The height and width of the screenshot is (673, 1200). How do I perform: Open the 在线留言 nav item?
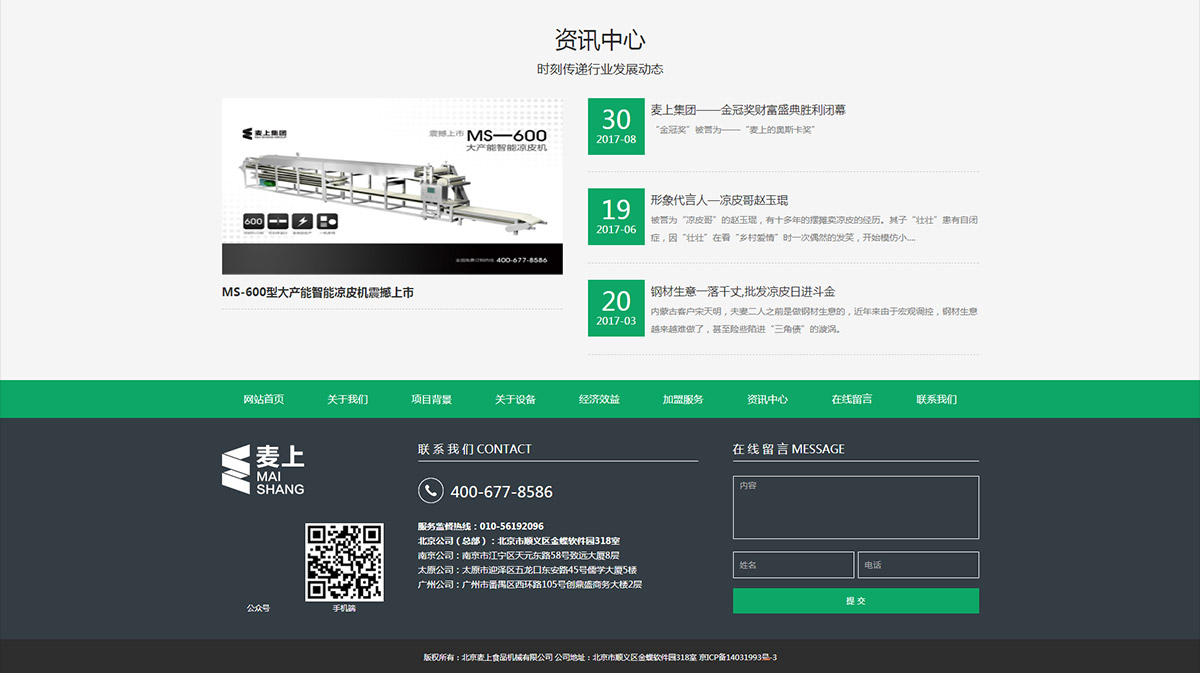click(x=852, y=399)
